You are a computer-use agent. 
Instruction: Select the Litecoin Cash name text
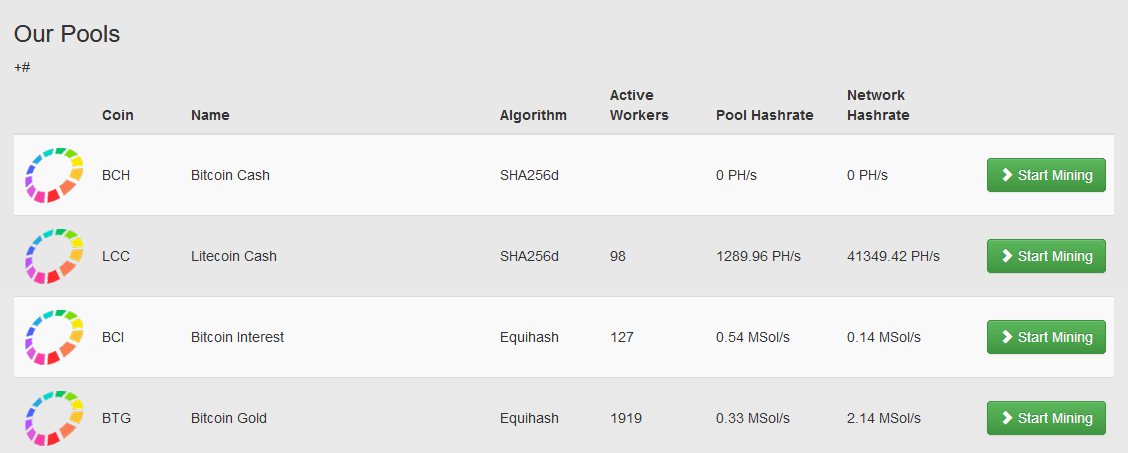click(234, 256)
